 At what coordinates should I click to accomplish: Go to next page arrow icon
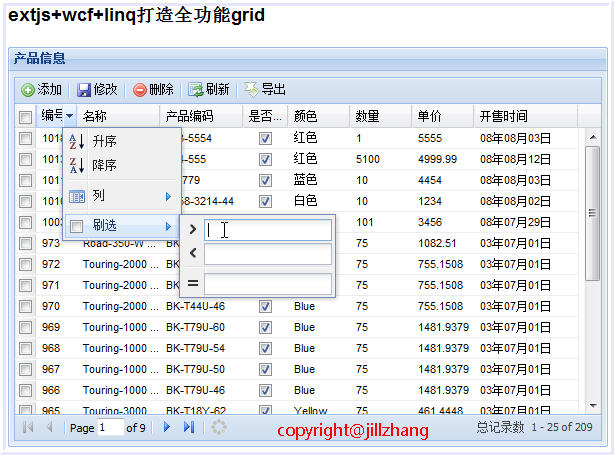tap(167, 428)
